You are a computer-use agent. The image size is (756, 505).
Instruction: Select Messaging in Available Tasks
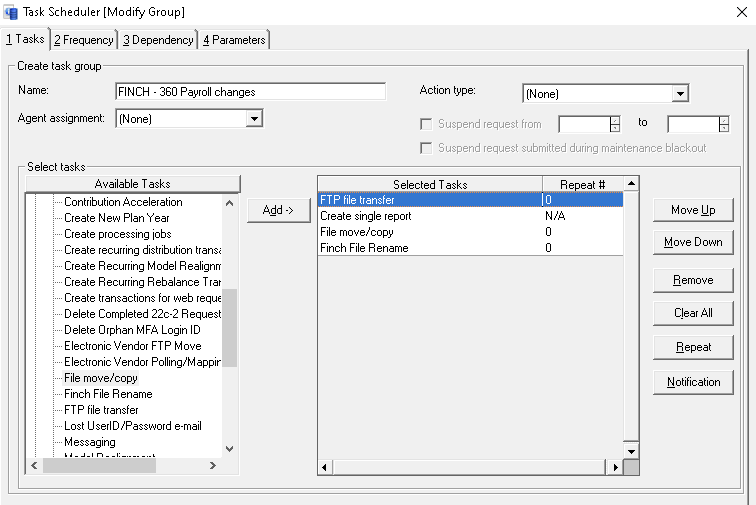click(x=90, y=442)
